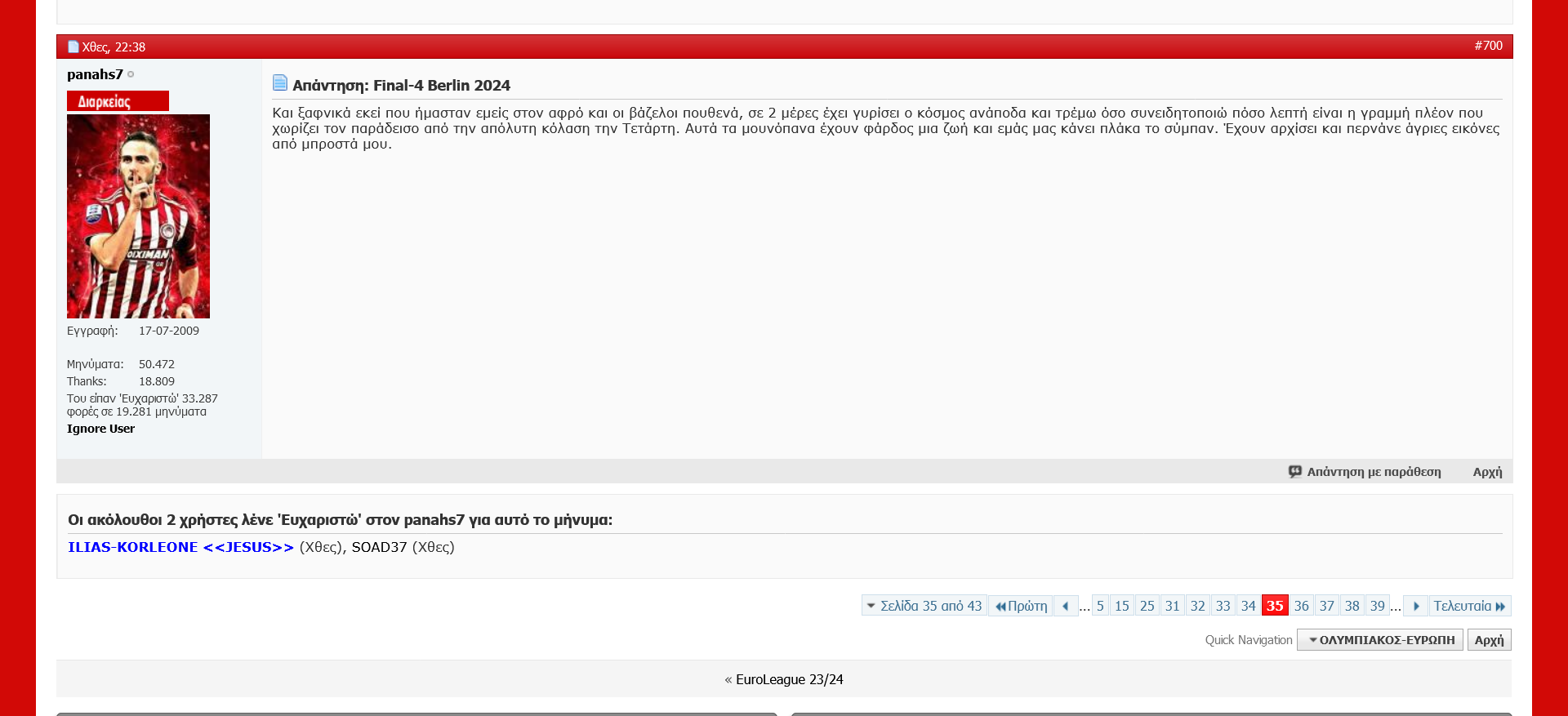1568x716 pixels.
Task: Go to page 36
Action: (x=1301, y=606)
